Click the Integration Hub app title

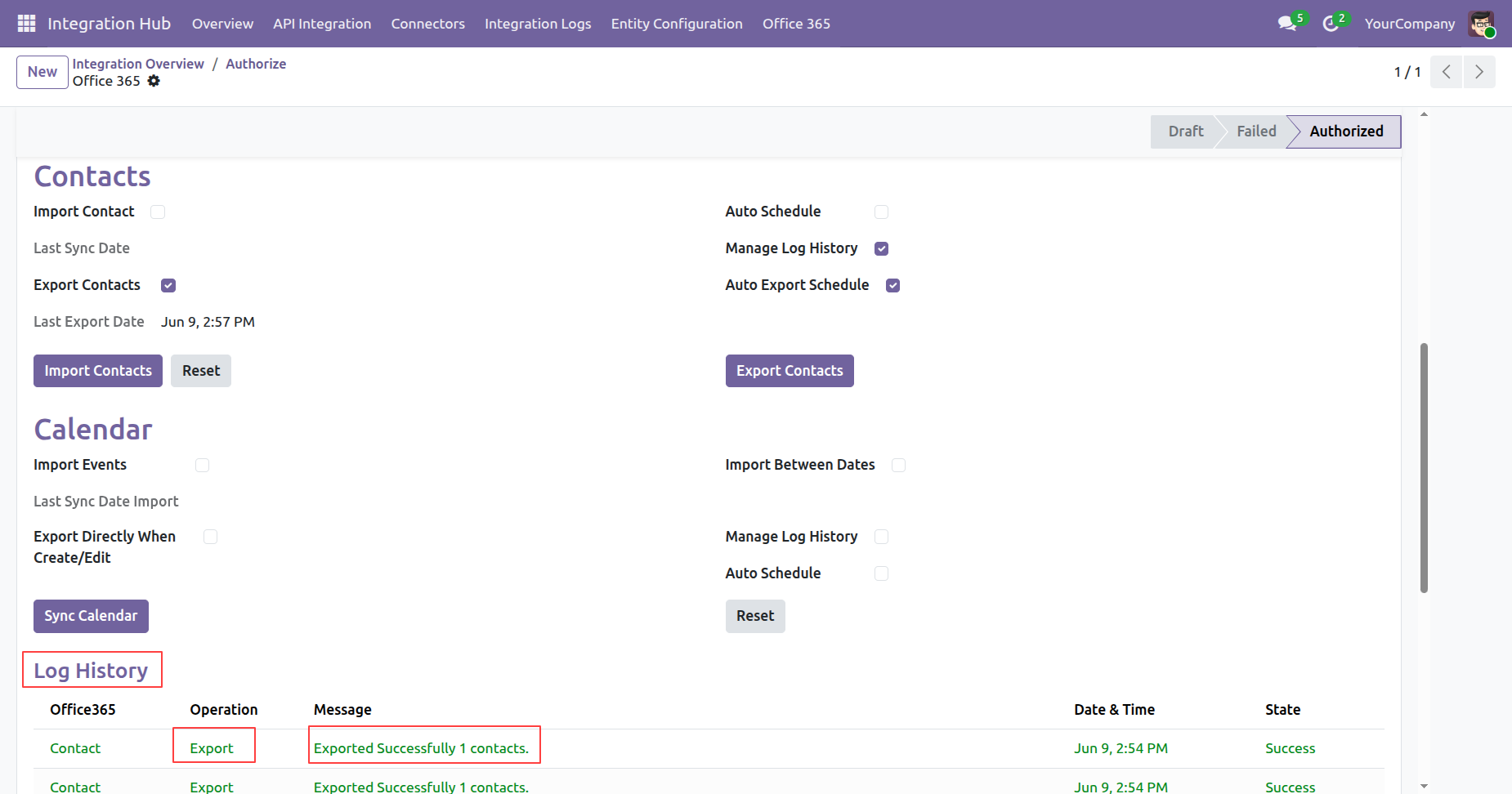[x=109, y=24]
